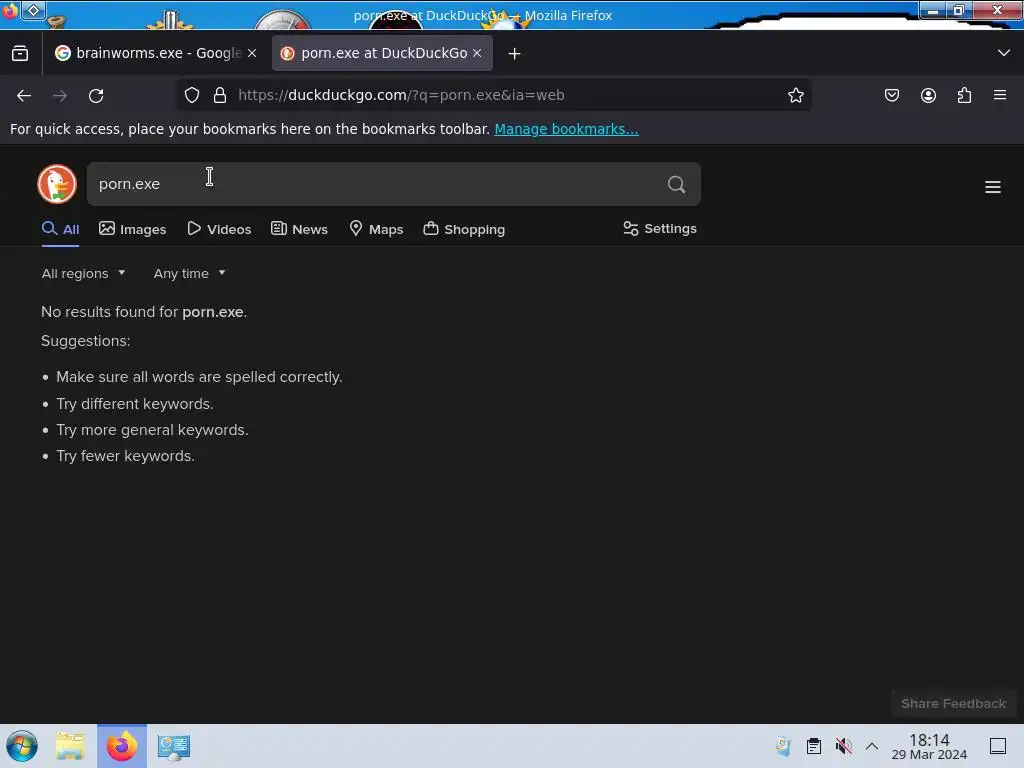Click "No results found for porn.exe." text
1024x768 pixels.
pyautogui.click(x=144, y=312)
